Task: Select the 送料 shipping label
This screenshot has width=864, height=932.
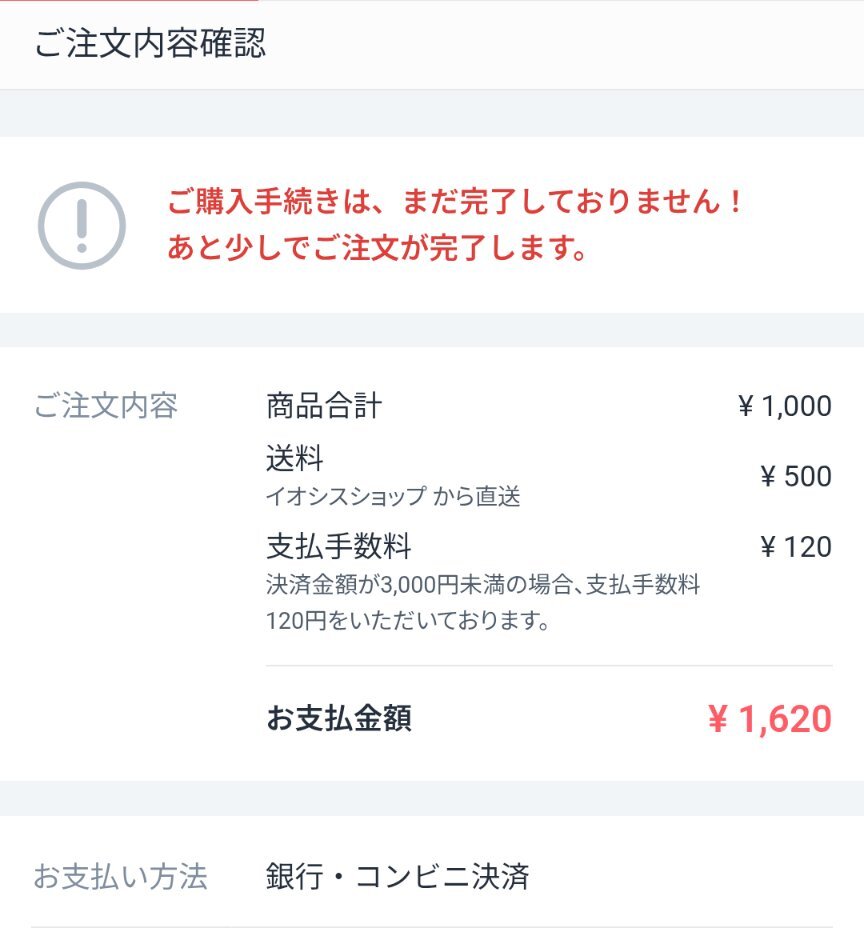Action: pos(295,458)
